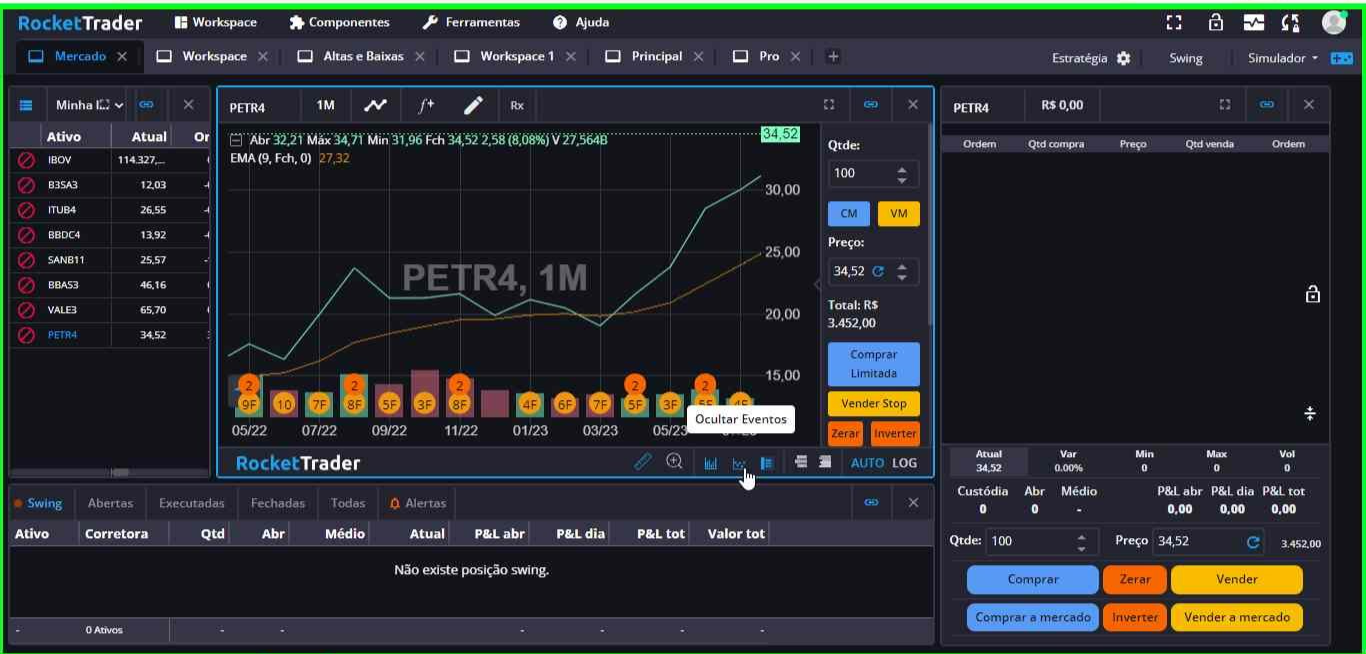Select VM sell mode button
The width and height of the screenshot is (1366, 654).
click(899, 214)
